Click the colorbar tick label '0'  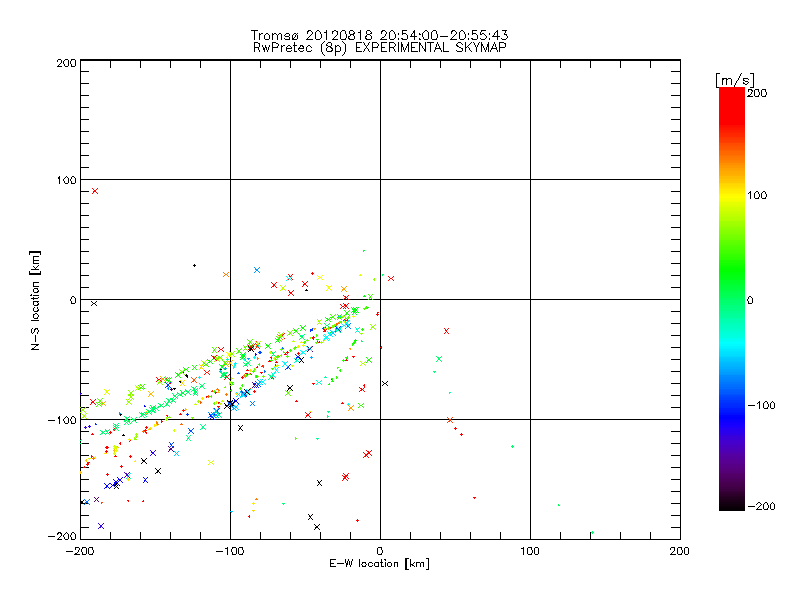click(750, 300)
